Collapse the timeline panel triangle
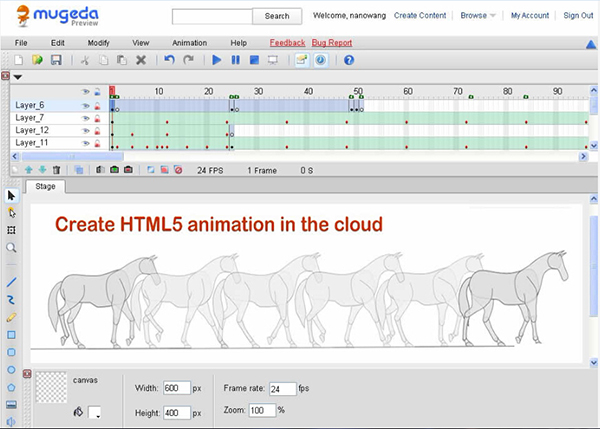The width and height of the screenshot is (600, 429). click(x=18, y=77)
